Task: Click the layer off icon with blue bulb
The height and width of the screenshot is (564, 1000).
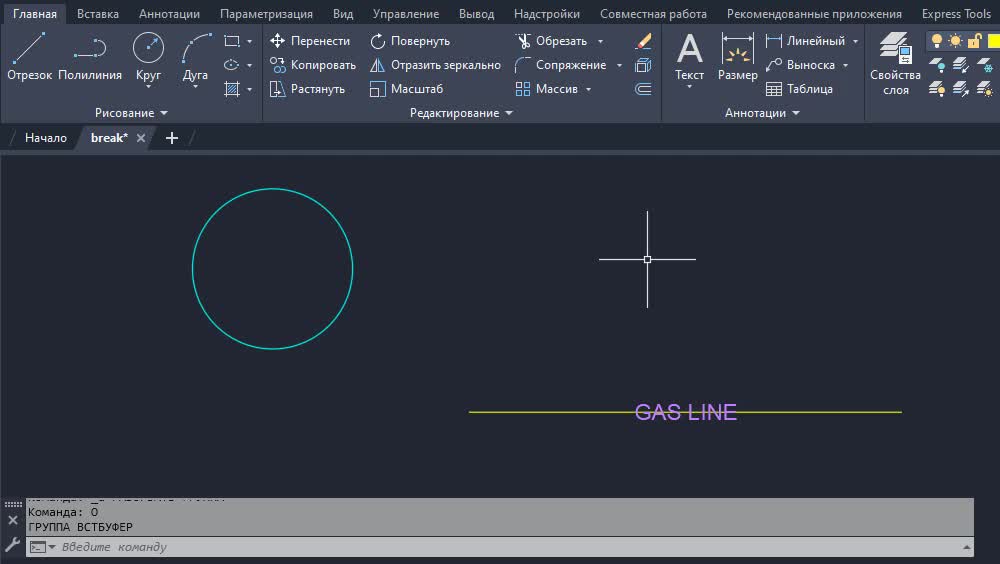Action: click(937, 65)
